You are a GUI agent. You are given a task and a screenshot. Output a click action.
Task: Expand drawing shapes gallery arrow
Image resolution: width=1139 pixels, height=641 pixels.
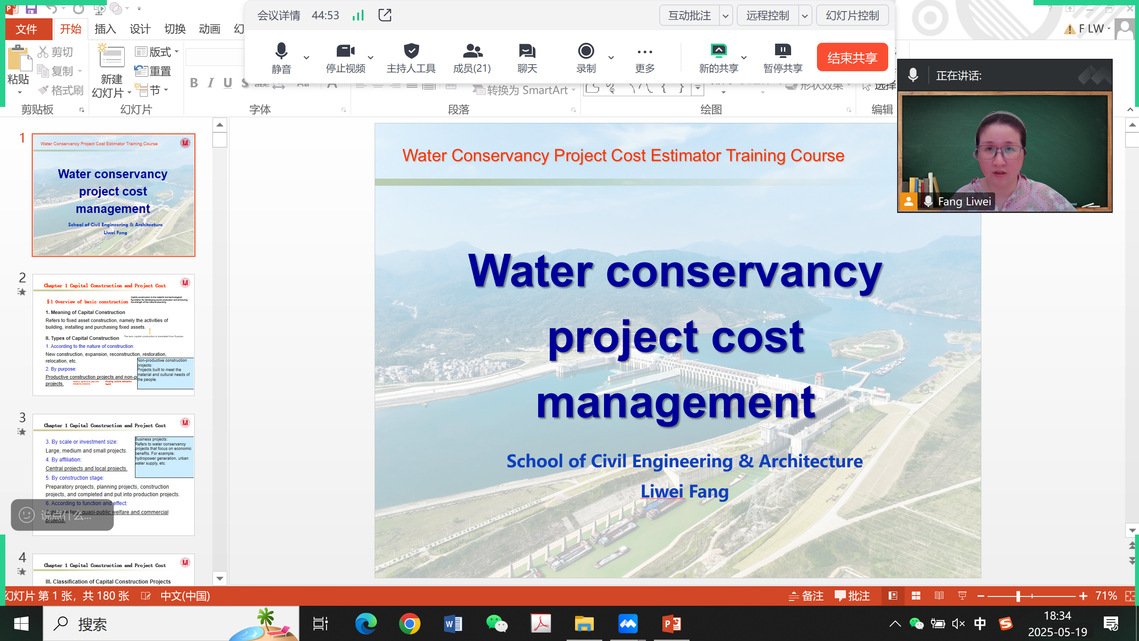point(697,89)
